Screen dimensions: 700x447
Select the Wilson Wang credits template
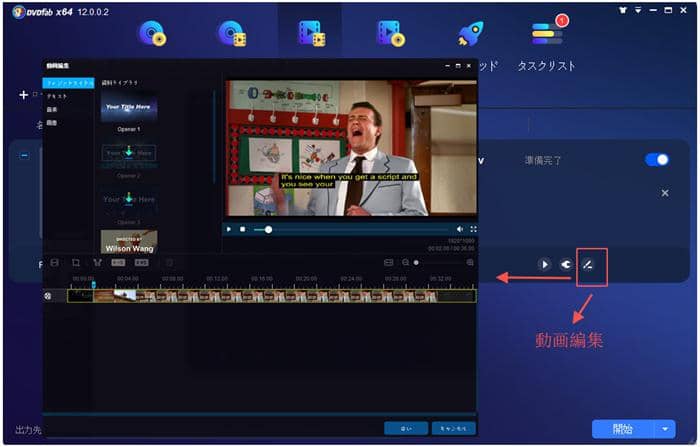(x=129, y=242)
